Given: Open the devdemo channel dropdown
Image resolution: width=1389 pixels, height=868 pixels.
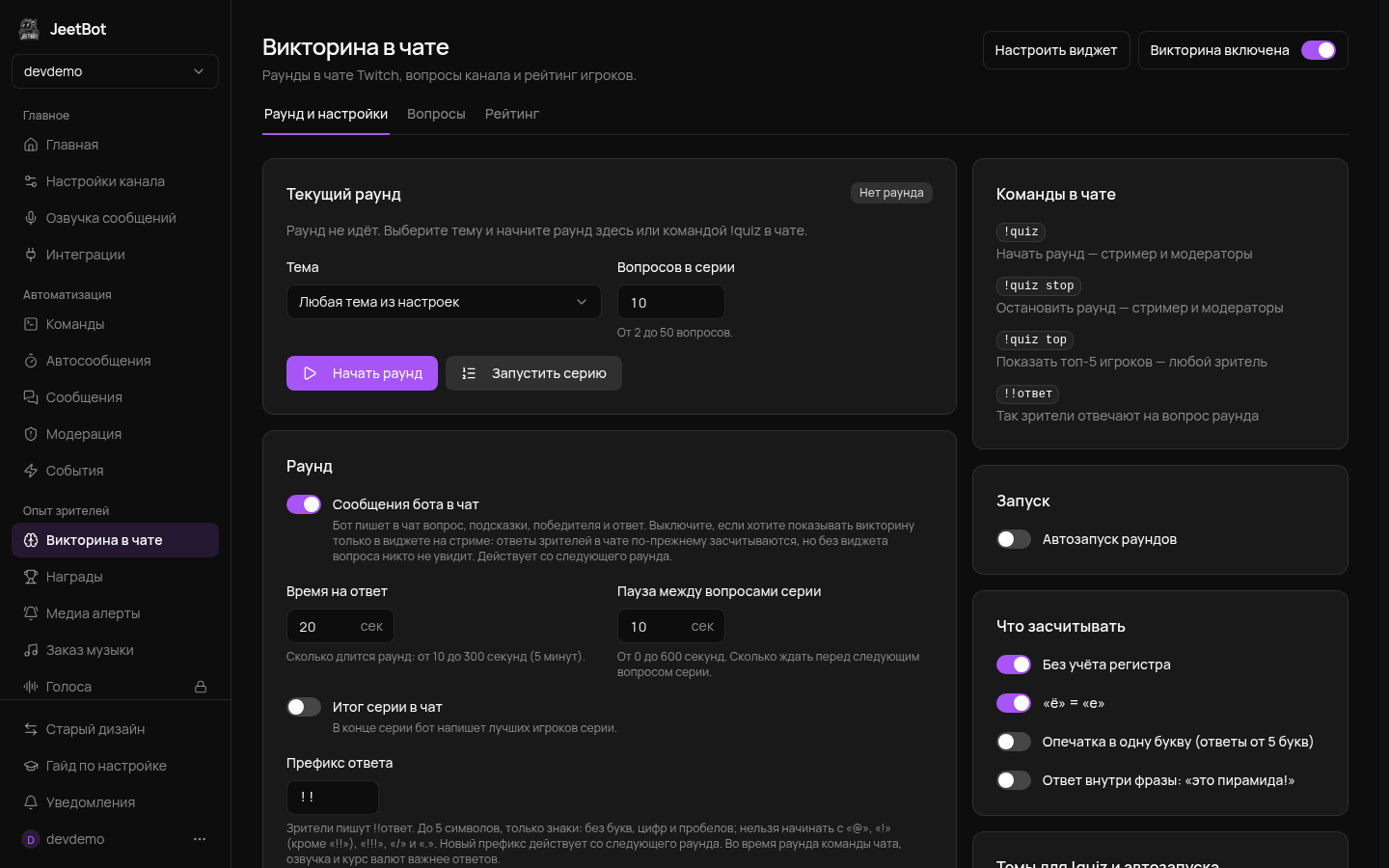Looking at the screenshot, I should pyautogui.click(x=115, y=71).
